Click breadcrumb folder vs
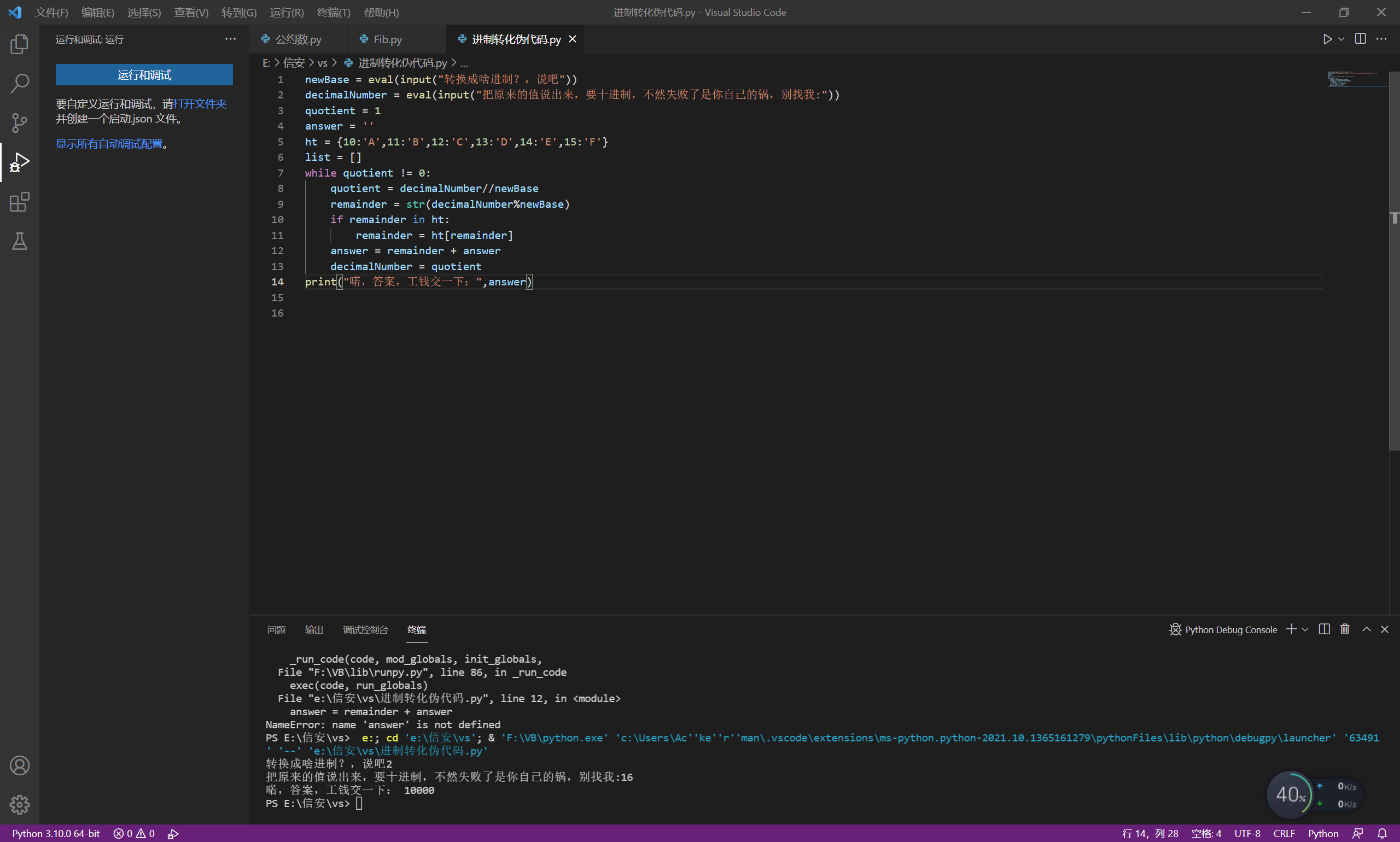Image resolution: width=1400 pixels, height=842 pixels. click(x=322, y=62)
